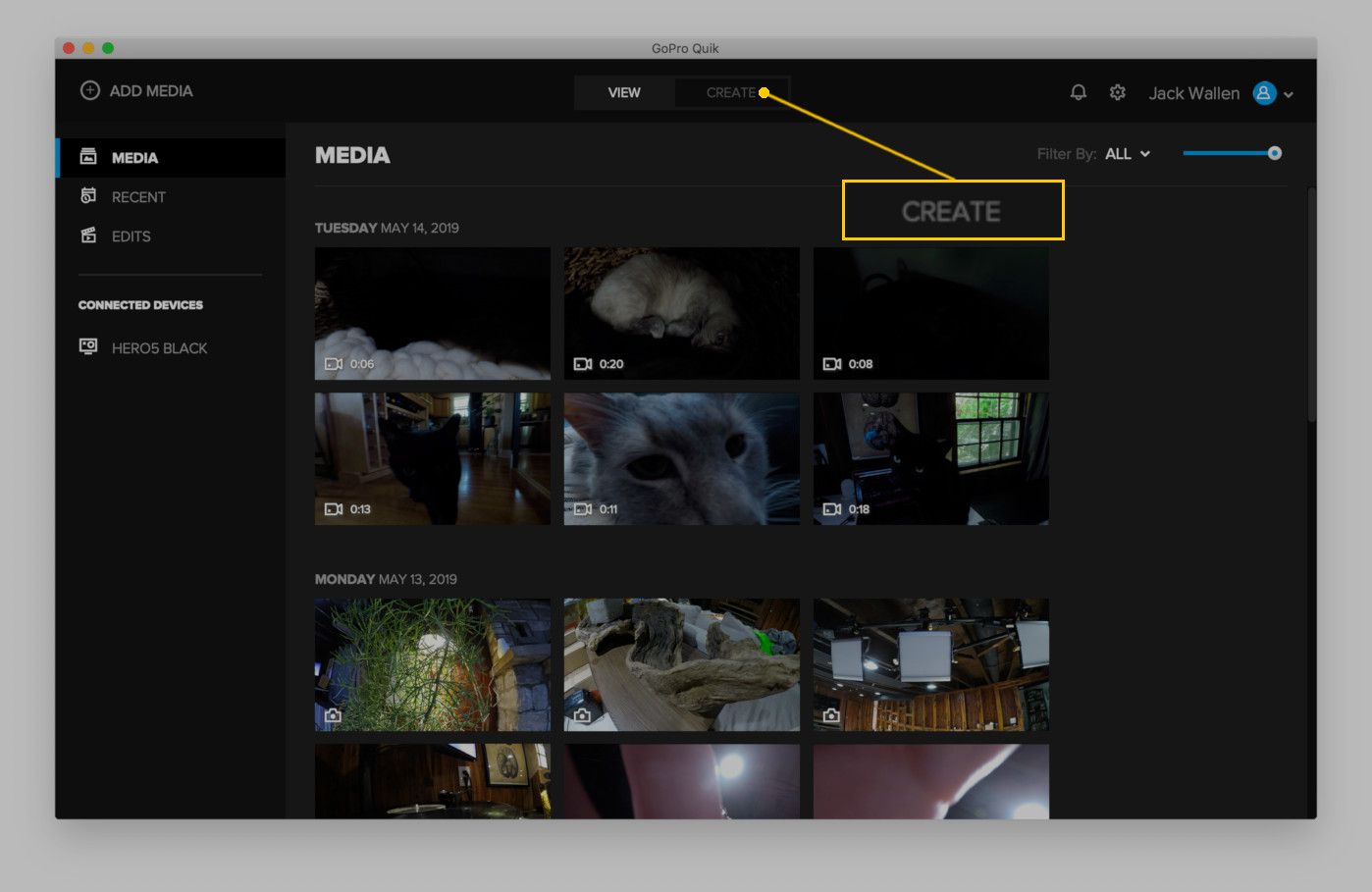Click video icon on 0:06 clip
Image resolution: width=1372 pixels, height=892 pixels.
[x=334, y=364]
